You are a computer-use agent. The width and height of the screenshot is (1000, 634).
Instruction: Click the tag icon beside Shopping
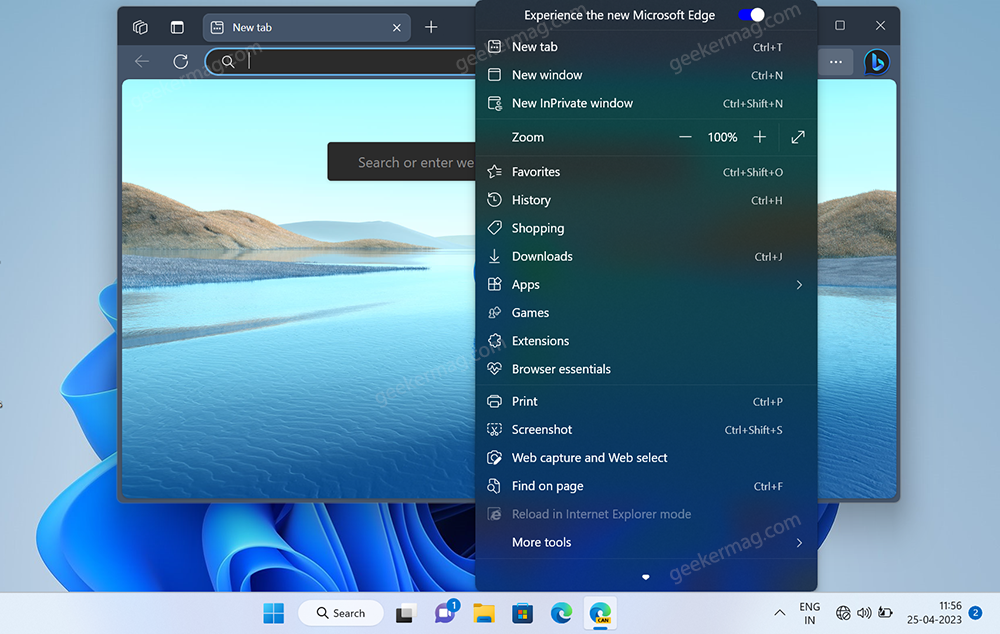pos(494,228)
